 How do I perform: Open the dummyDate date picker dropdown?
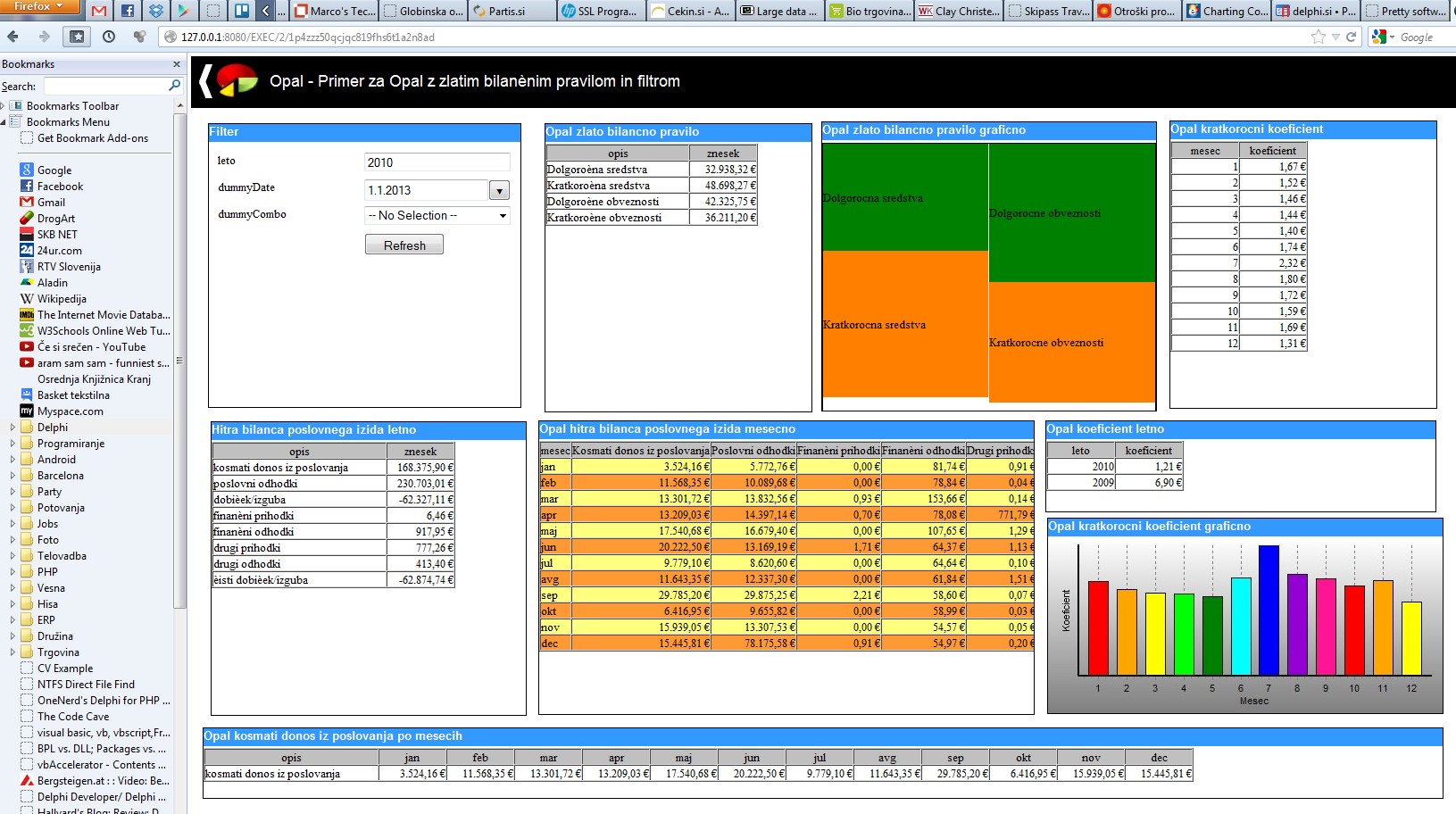[499, 190]
